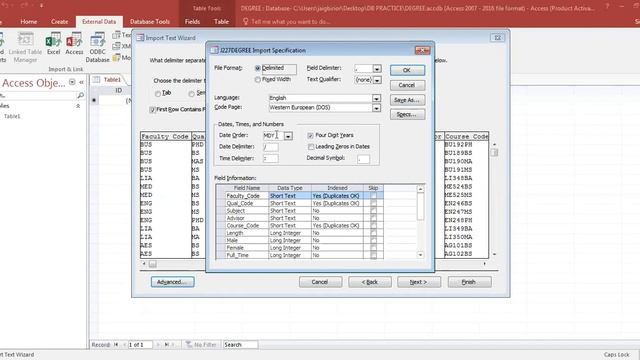Open the Code Page dropdown
640x360 pixels.
[376, 108]
